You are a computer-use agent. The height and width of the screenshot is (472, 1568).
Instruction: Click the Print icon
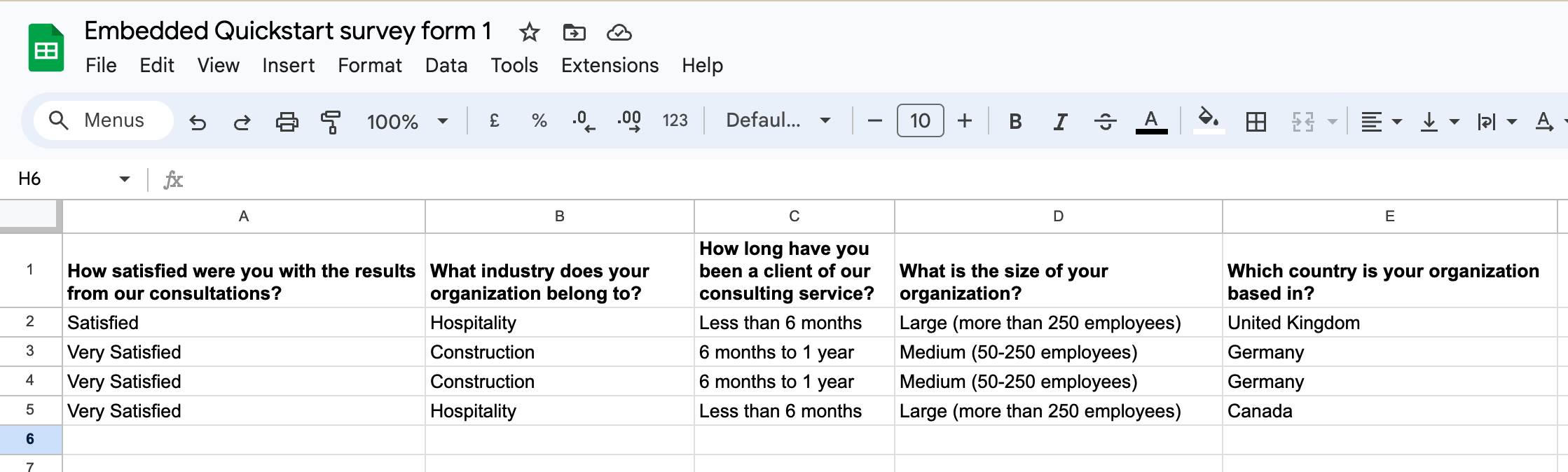tap(287, 120)
